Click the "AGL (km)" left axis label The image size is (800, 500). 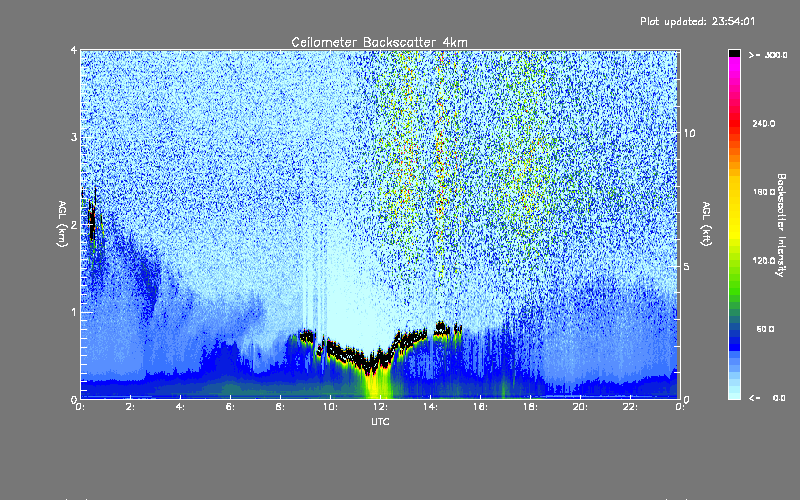[x=62, y=224]
